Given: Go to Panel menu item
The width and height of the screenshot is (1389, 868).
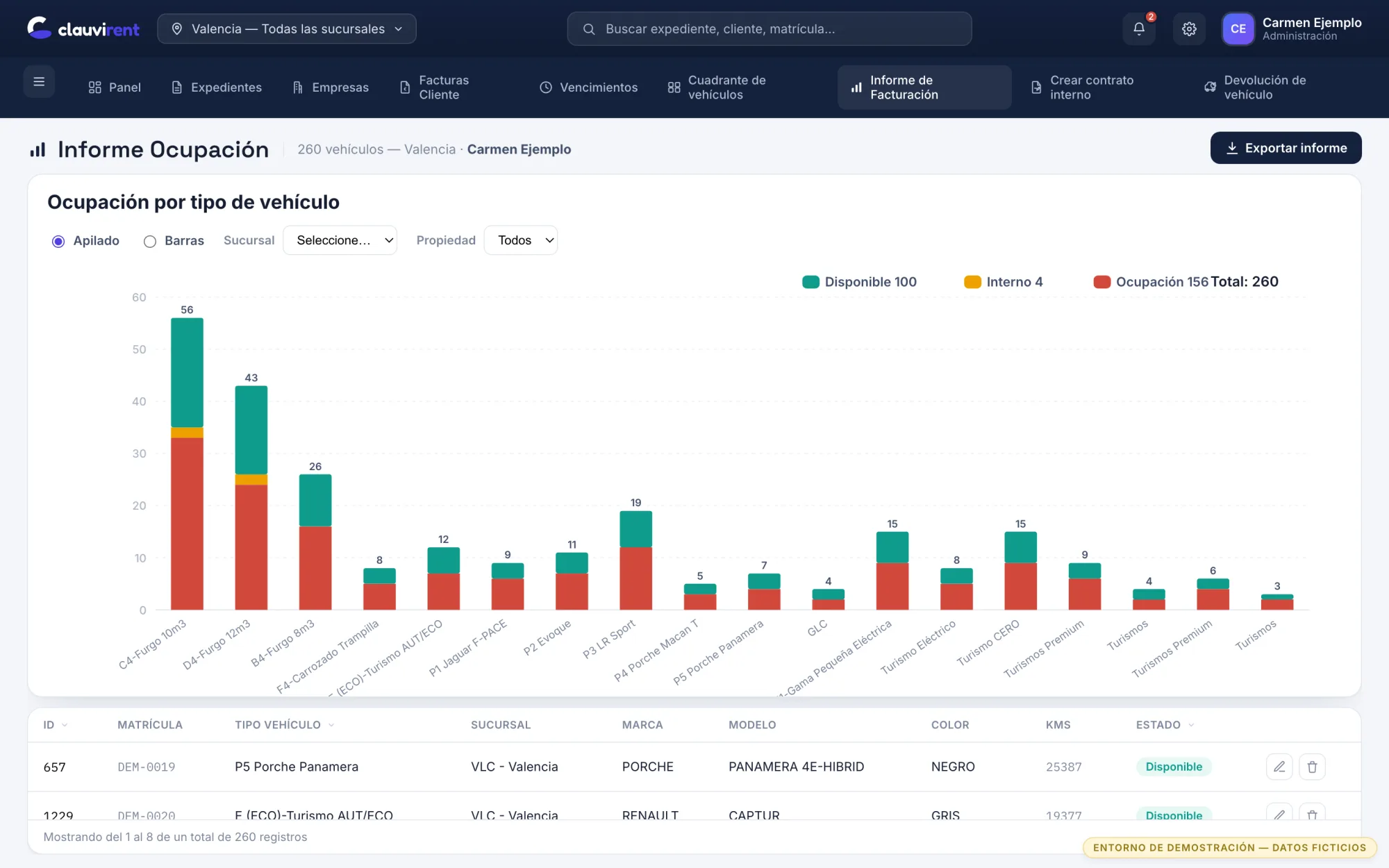Looking at the screenshot, I should click(x=115, y=87).
